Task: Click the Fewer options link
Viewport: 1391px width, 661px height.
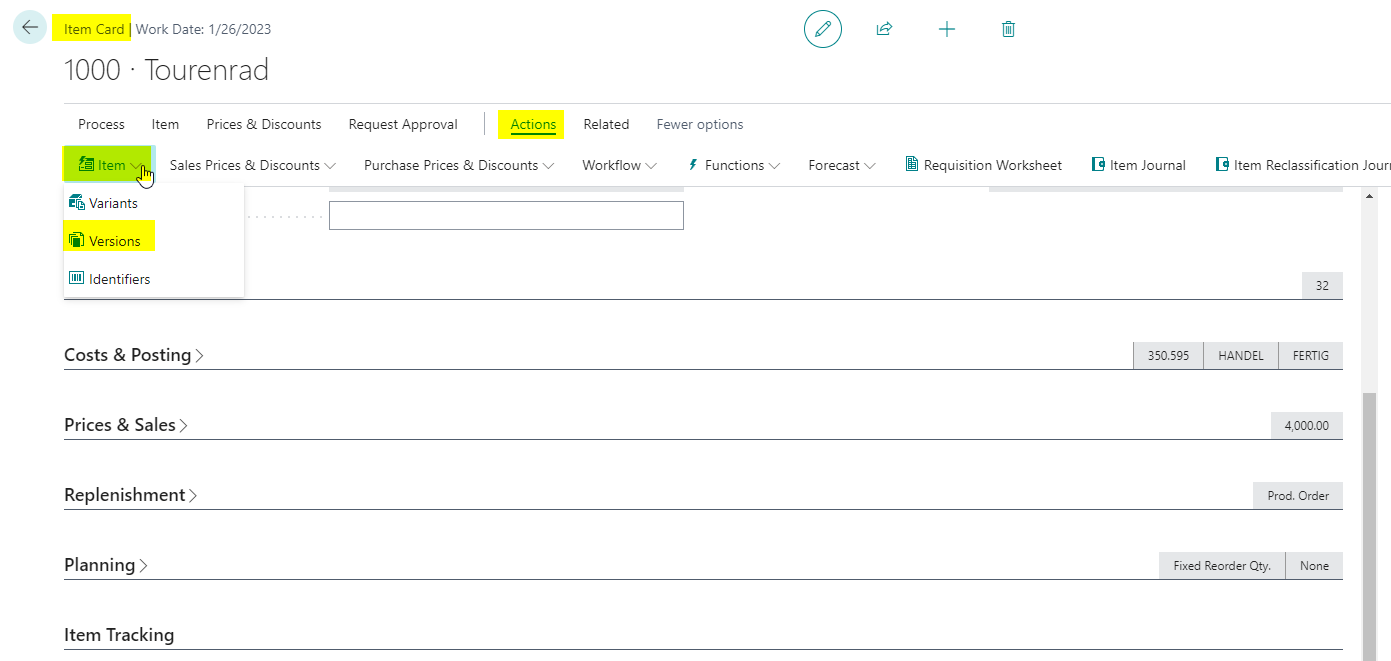Action: coord(700,124)
